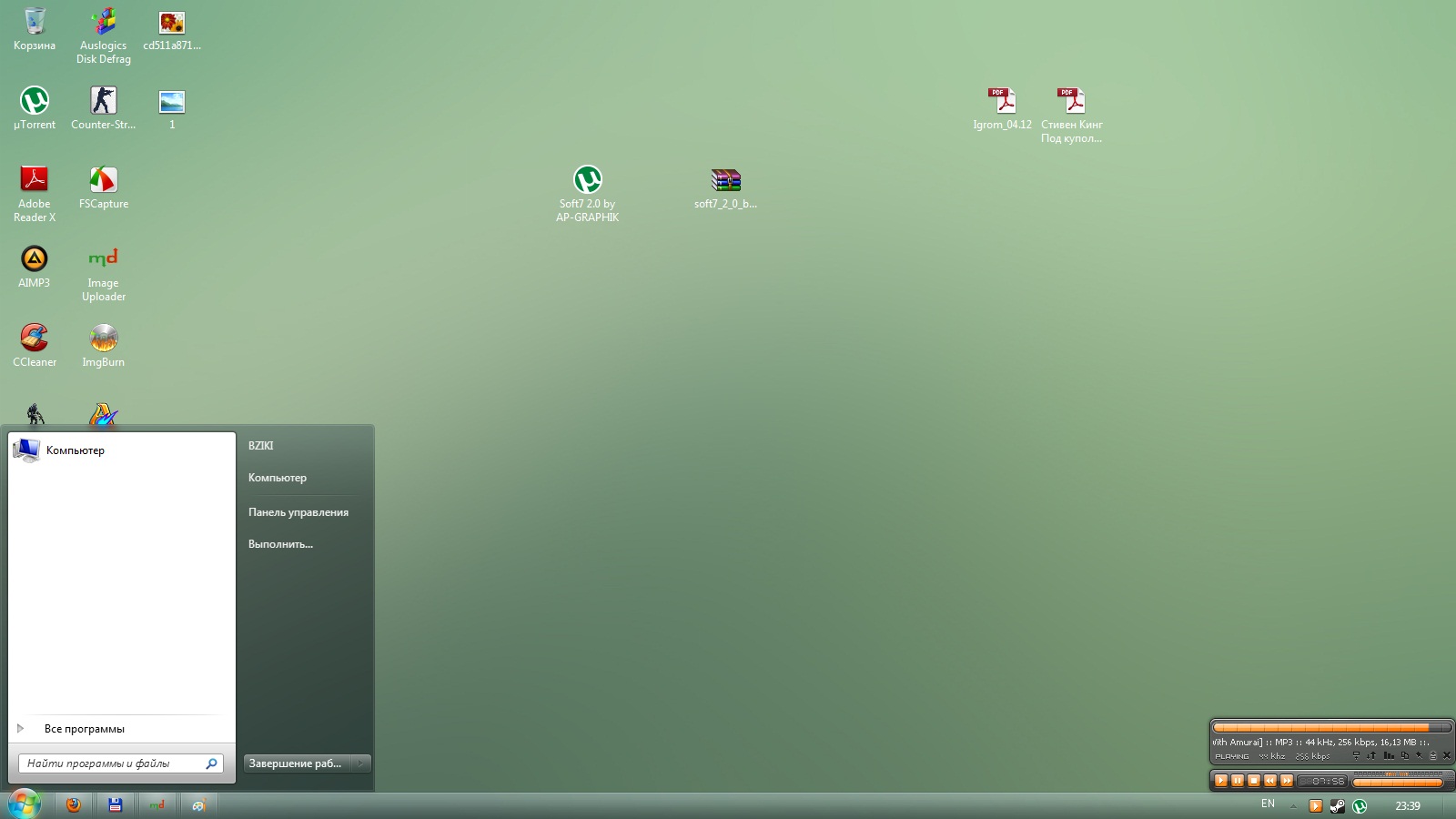
Task: Open Firefox from the taskbar
Action: pyautogui.click(x=74, y=804)
